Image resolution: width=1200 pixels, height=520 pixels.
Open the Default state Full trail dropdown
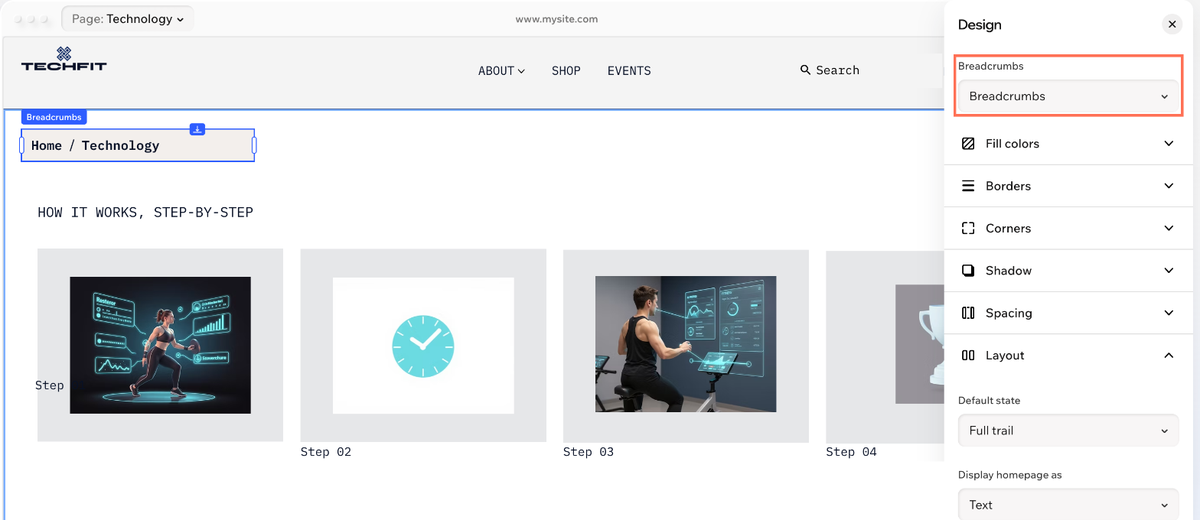tap(1068, 431)
